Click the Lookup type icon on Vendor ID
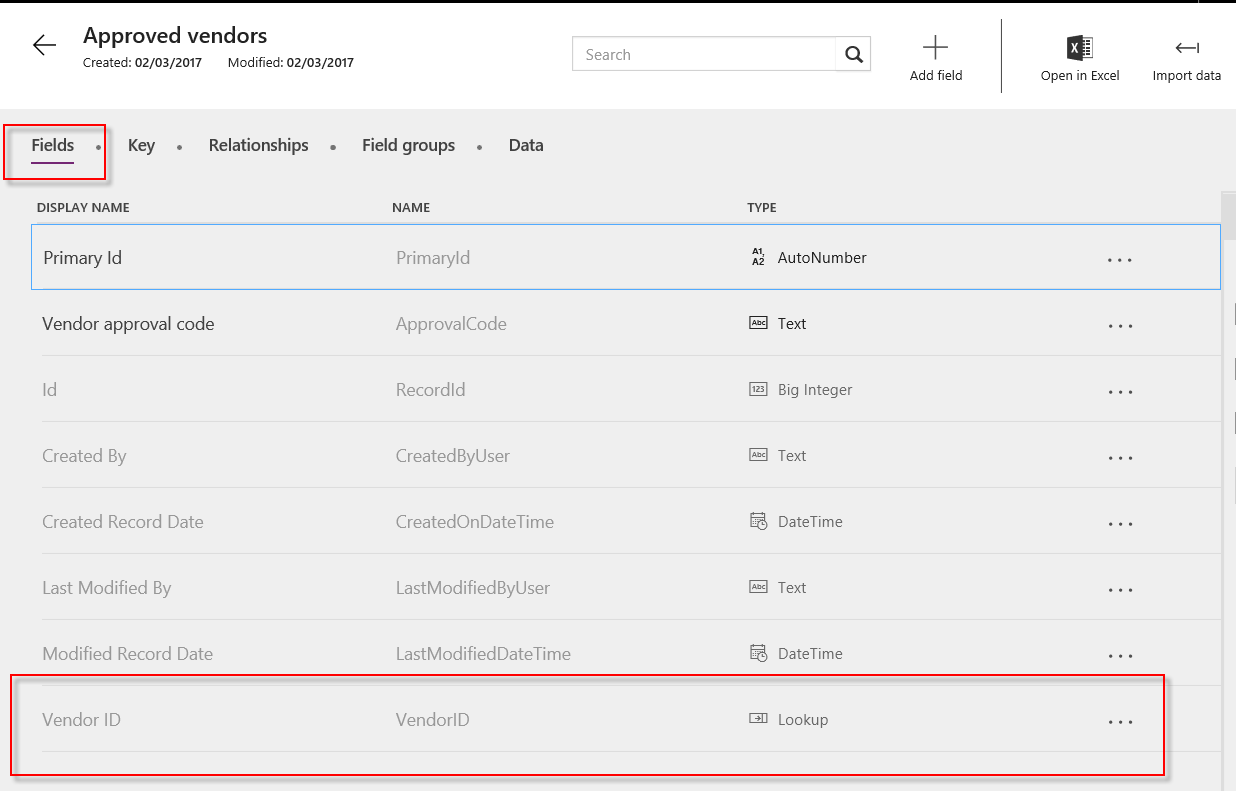Image resolution: width=1236 pixels, height=791 pixels. pyautogui.click(x=757, y=719)
